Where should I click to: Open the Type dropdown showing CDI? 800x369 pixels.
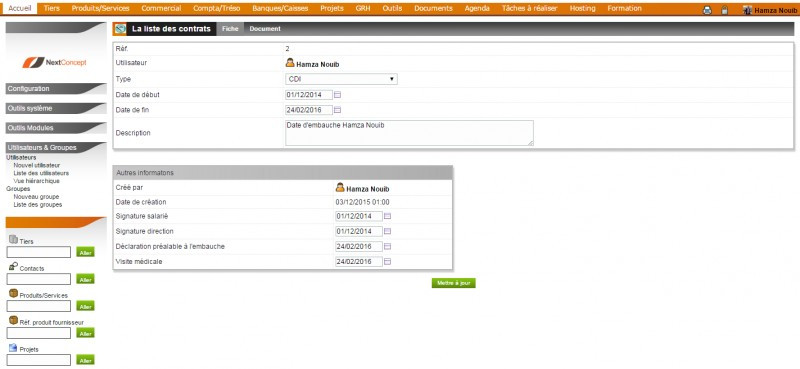tap(341, 79)
